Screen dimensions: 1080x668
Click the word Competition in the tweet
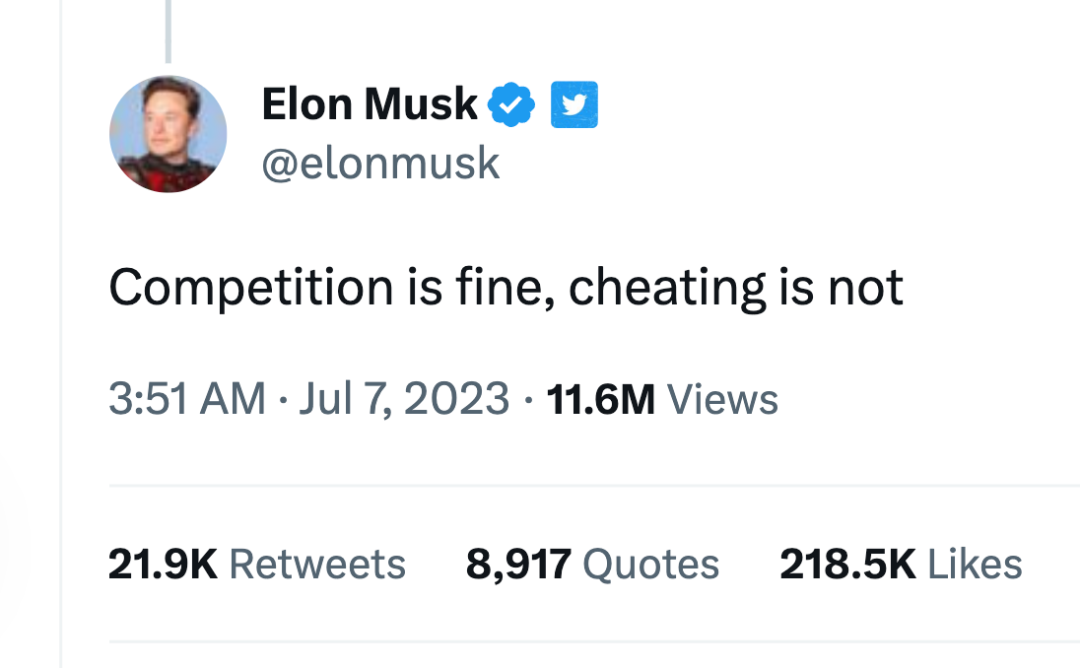tap(250, 289)
